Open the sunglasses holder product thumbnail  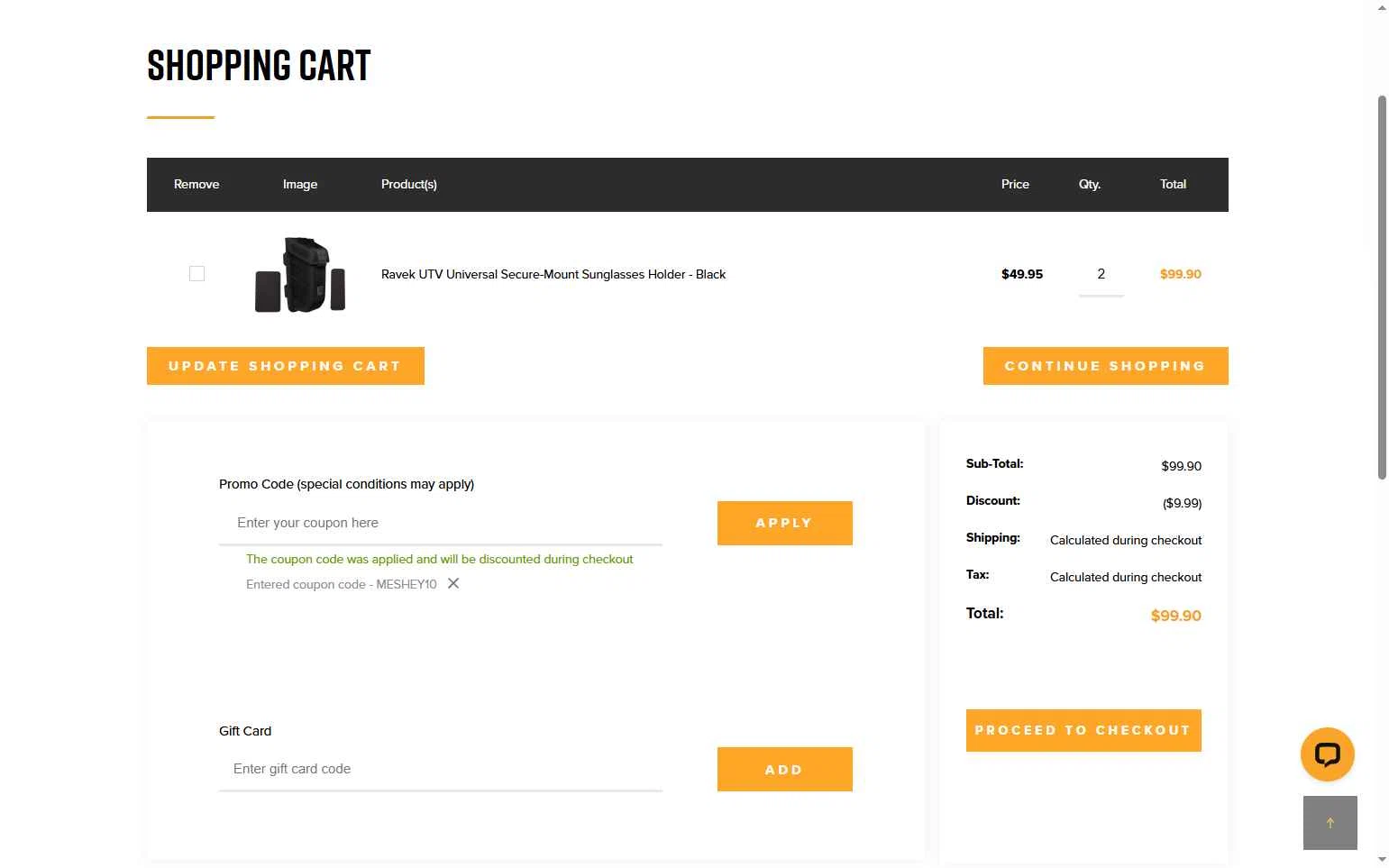(300, 275)
